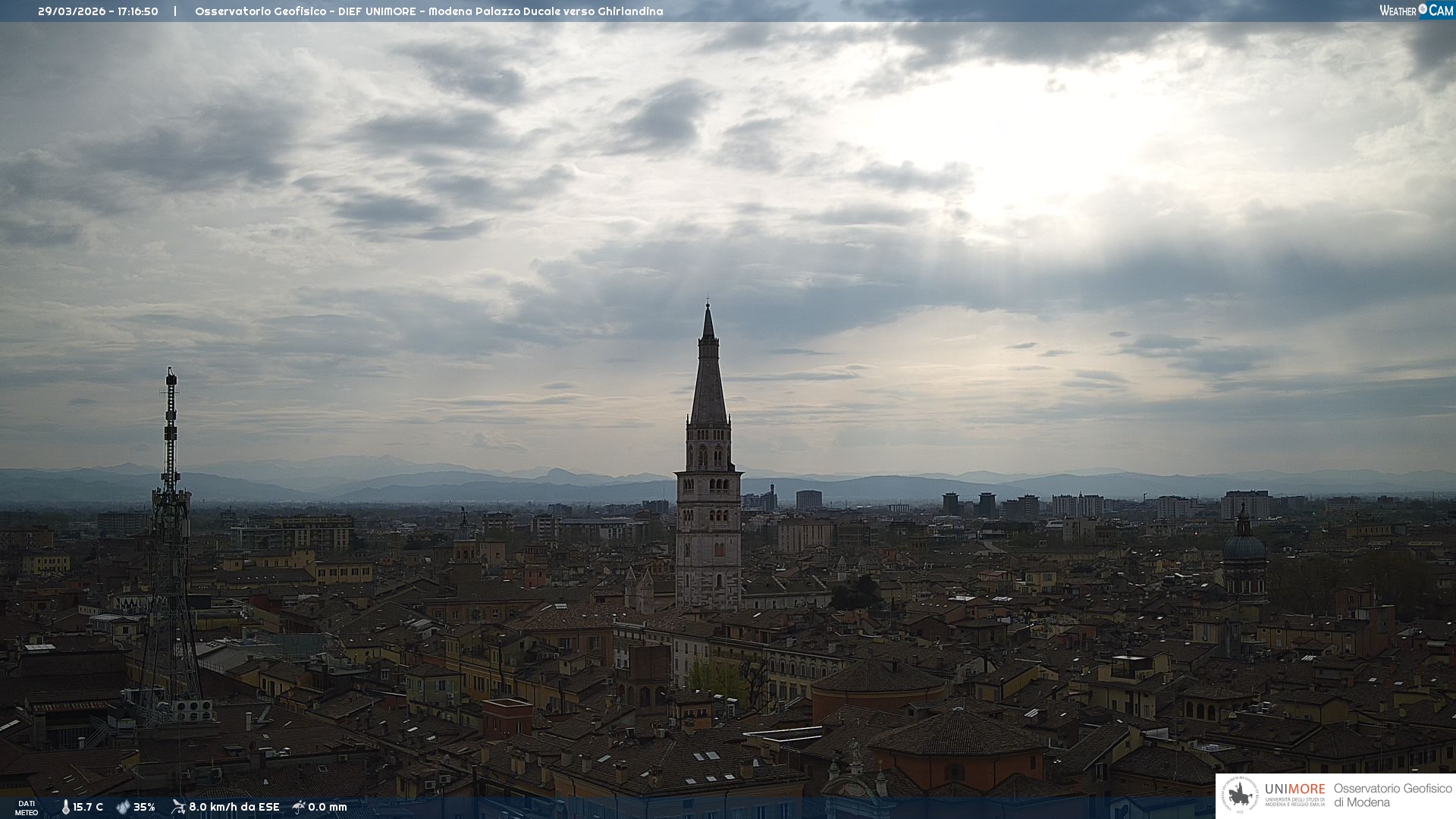Screen dimensions: 1456x819
Task: Click the wind anemometer icon
Action: click(x=178, y=807)
